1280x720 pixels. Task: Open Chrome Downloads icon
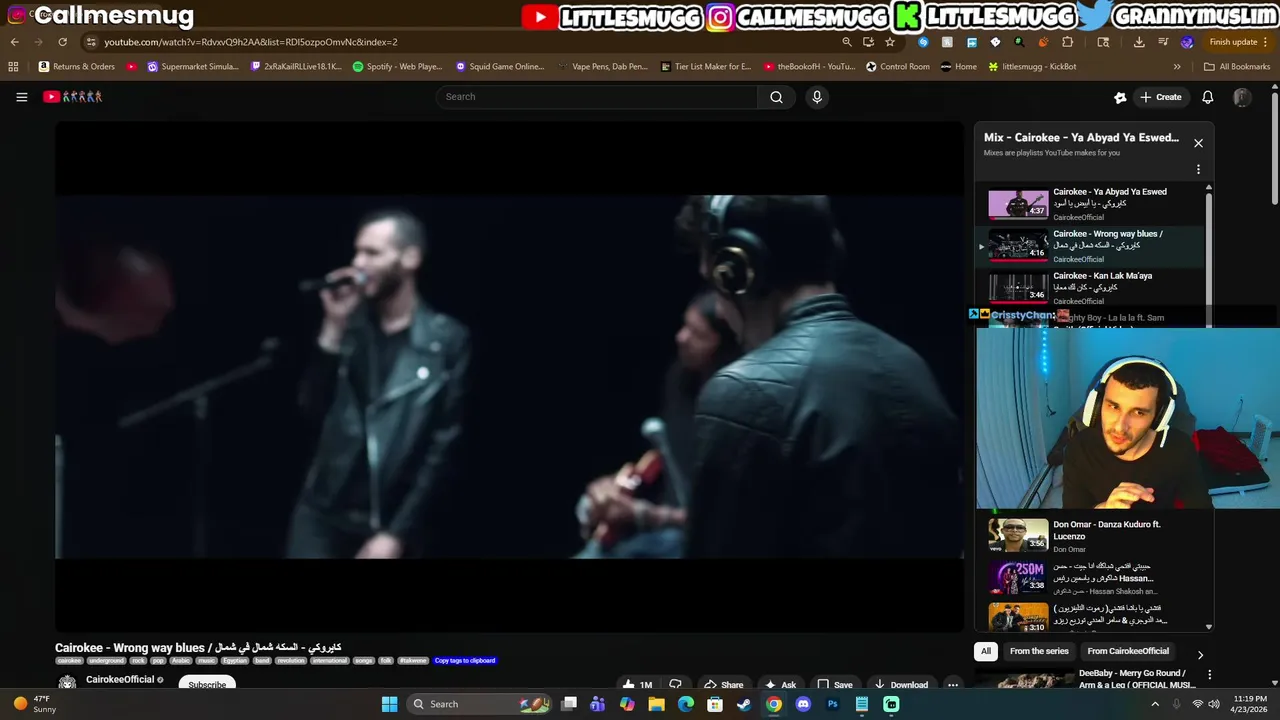1139,42
